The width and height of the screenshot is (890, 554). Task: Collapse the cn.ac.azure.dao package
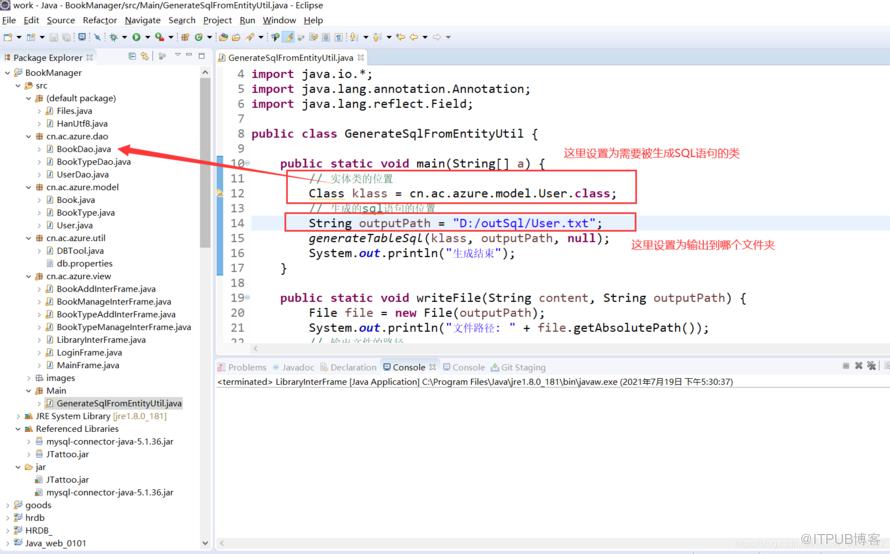[x=28, y=136]
